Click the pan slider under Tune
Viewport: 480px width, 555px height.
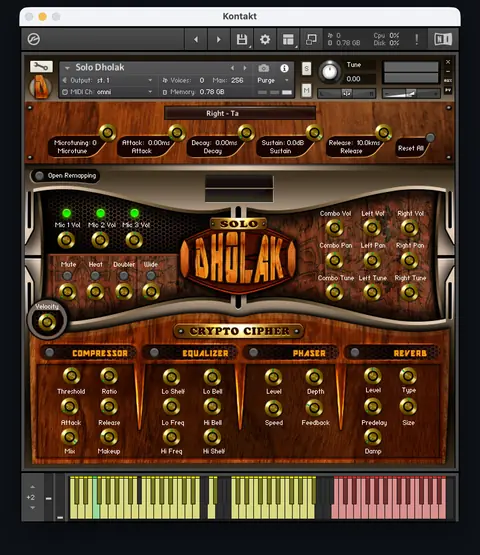pos(347,93)
